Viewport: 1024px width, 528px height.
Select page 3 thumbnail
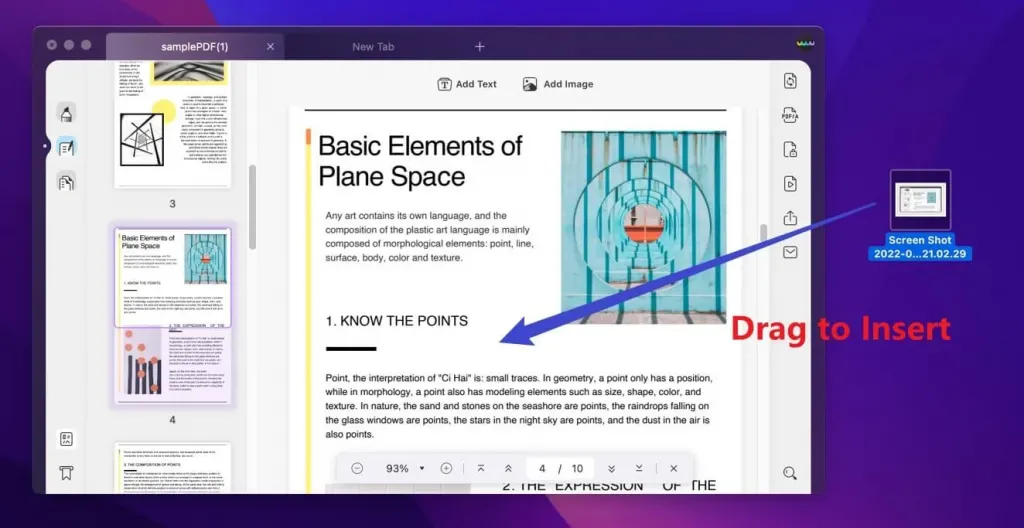172,124
